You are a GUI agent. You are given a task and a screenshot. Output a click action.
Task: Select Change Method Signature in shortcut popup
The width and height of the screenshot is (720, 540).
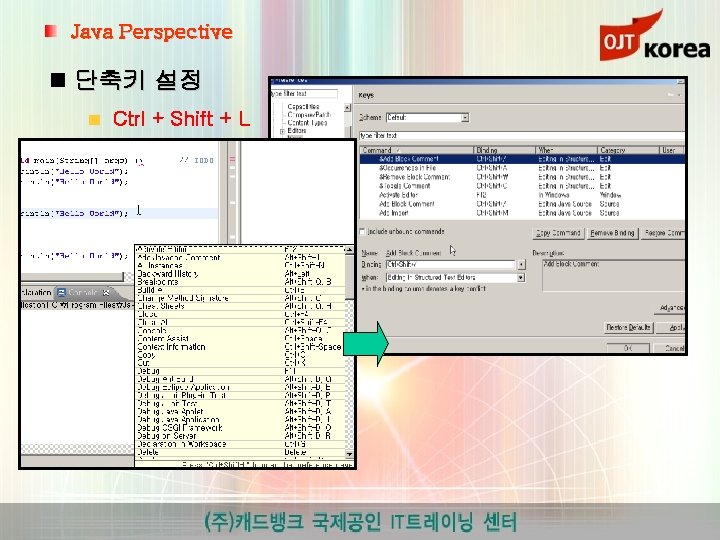[x=240, y=298]
